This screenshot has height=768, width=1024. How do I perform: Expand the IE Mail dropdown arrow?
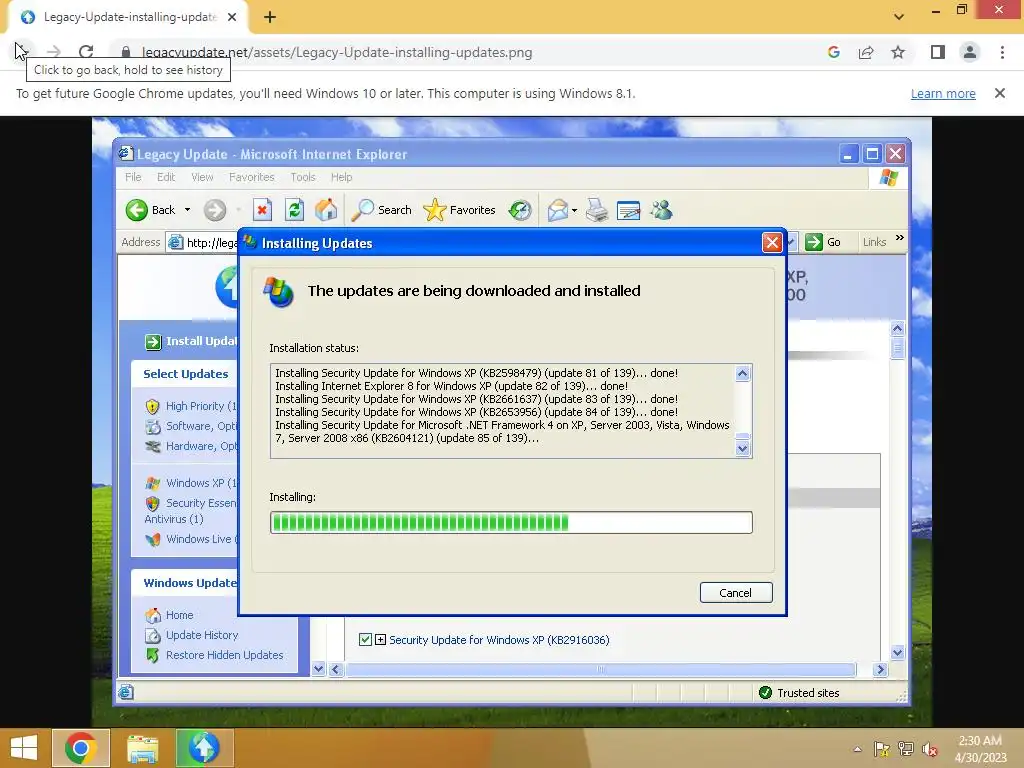tap(574, 210)
